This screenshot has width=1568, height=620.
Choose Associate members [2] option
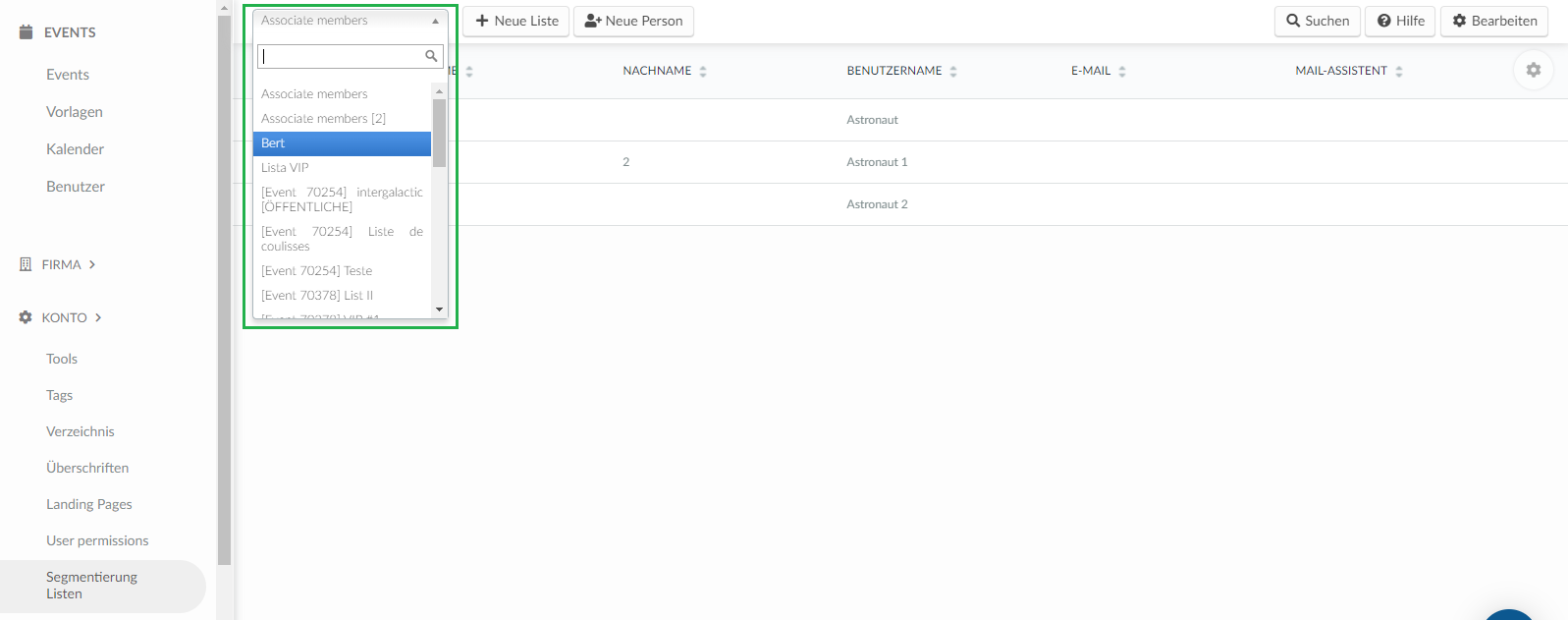click(x=342, y=119)
